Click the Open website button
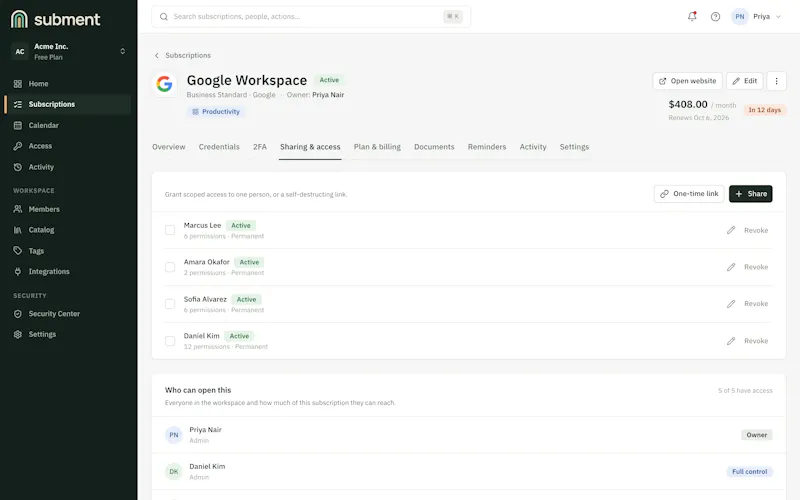Screen dimensions: 800x500 [687, 81]
